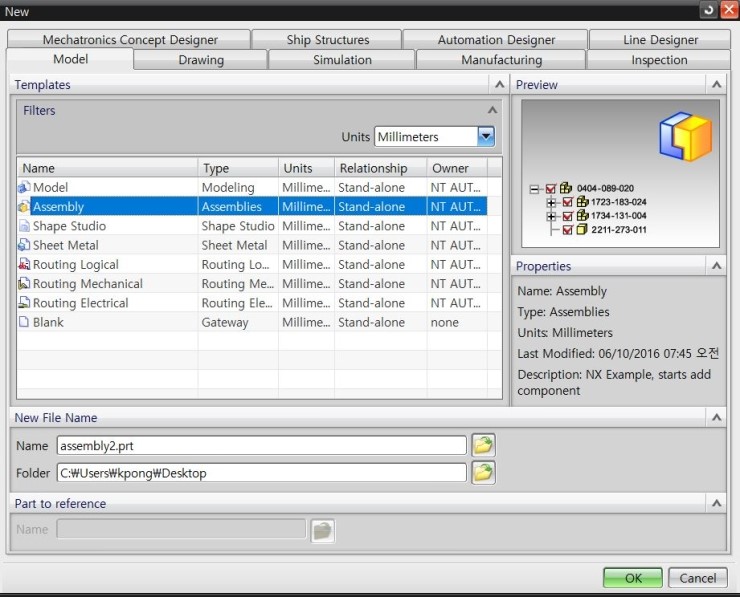The width and height of the screenshot is (740, 597).
Task: Click the Shape Studio template icon
Action: click(x=24, y=226)
